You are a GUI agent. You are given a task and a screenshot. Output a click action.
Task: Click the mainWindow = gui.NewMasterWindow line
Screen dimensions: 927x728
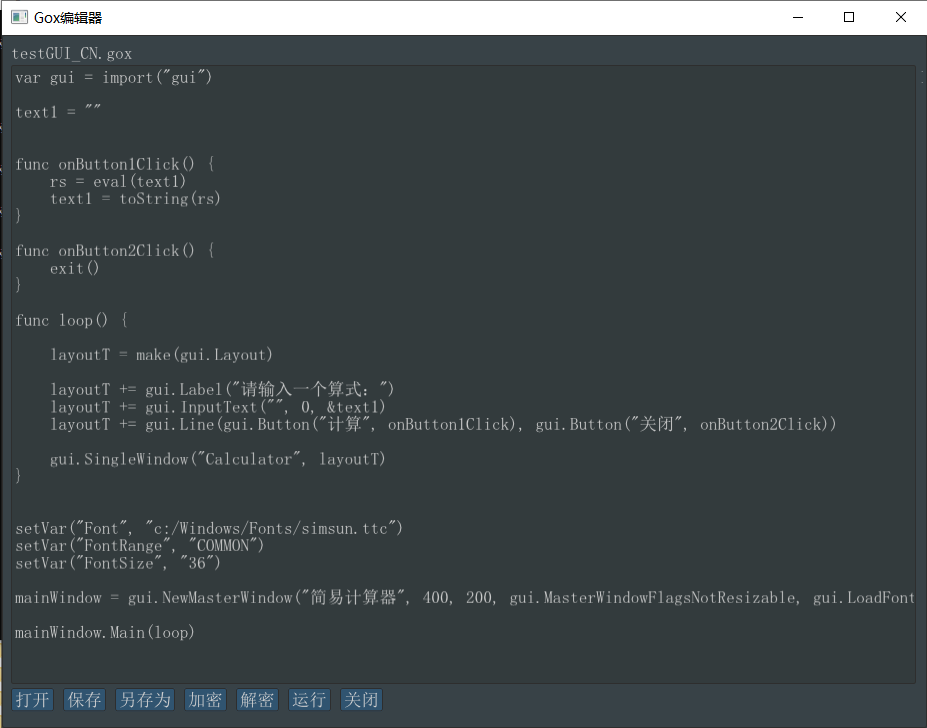pyautogui.click(x=465, y=598)
